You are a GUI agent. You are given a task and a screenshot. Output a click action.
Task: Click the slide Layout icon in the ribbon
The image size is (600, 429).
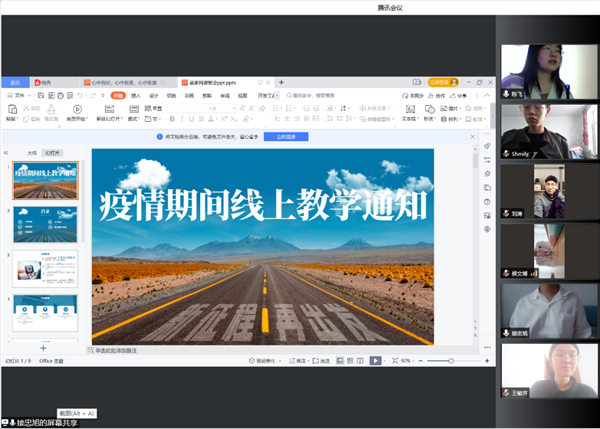(x=134, y=109)
